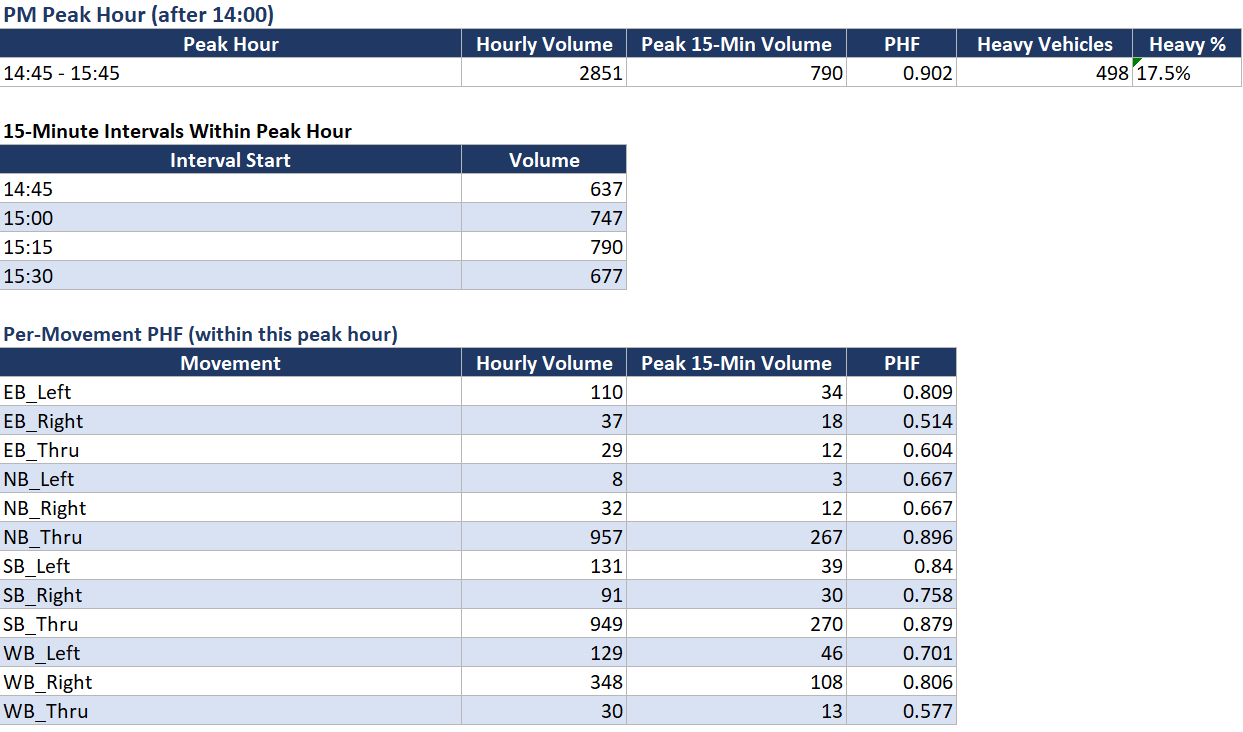Screen dimensions: 1243x732
Task: Select WB_Thru PHF value 0.577
Action: click(x=901, y=711)
